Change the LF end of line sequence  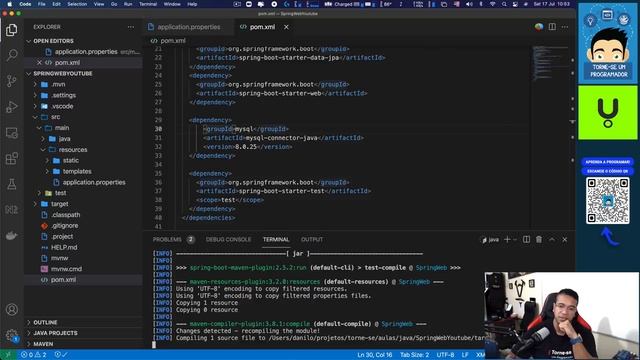tap(465, 355)
